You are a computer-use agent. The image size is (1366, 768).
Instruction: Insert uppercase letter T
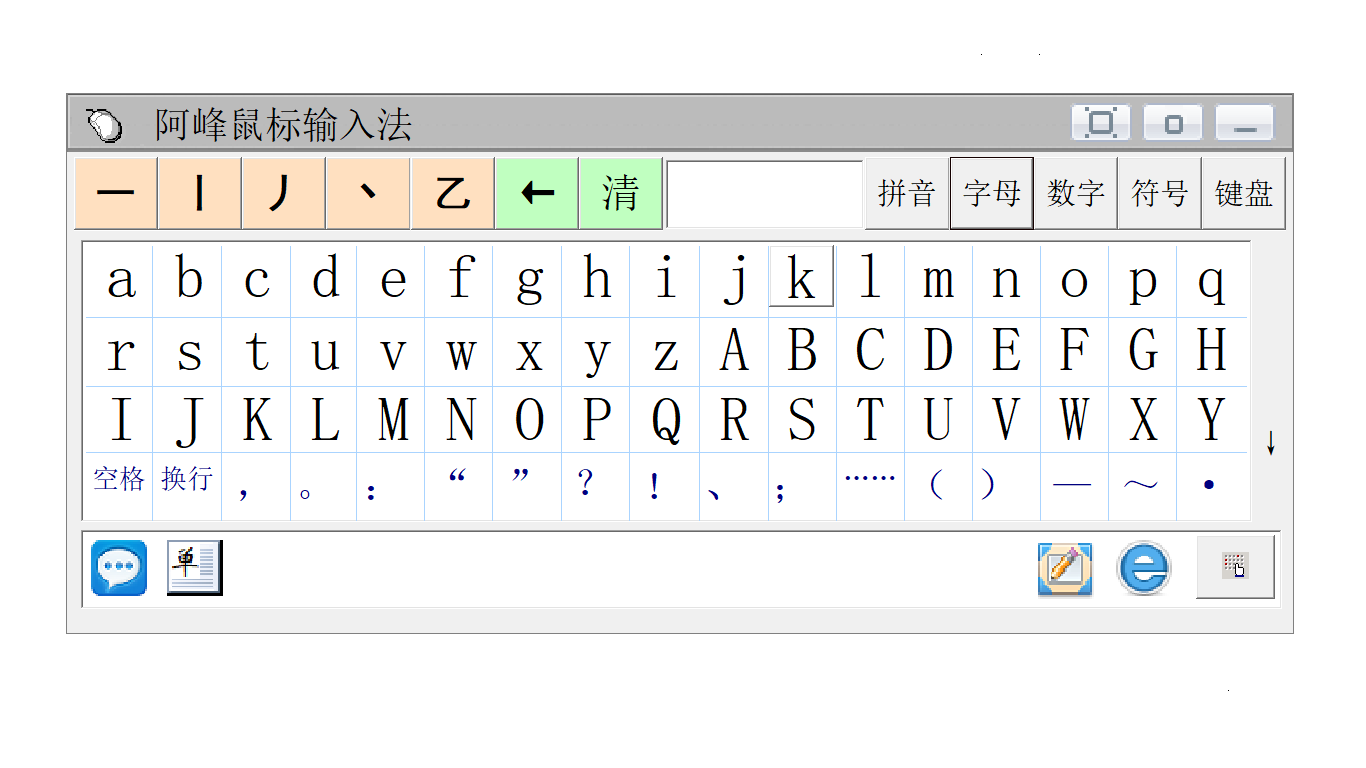point(870,420)
